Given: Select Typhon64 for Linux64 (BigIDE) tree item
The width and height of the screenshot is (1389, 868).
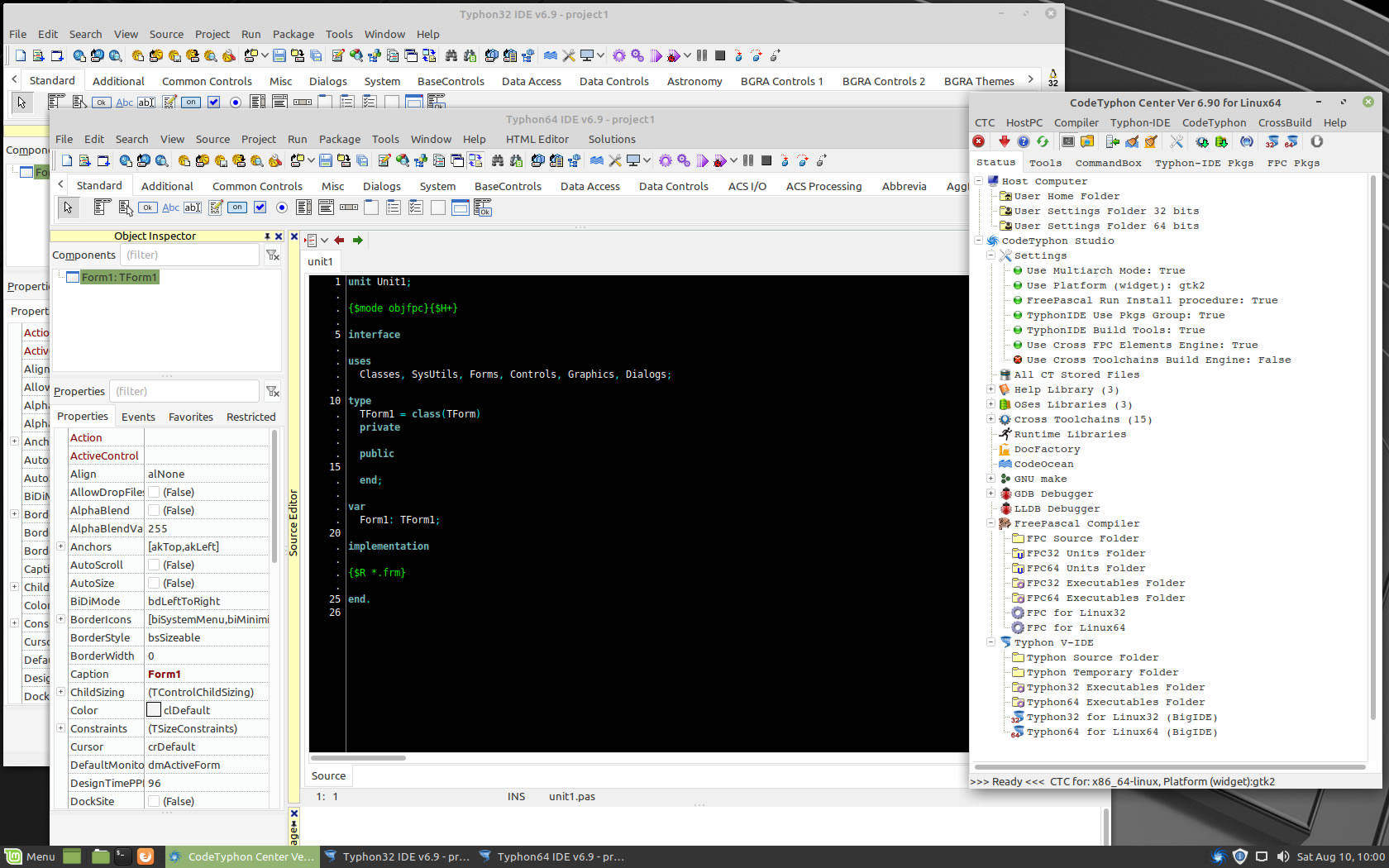Looking at the screenshot, I should point(1122,732).
